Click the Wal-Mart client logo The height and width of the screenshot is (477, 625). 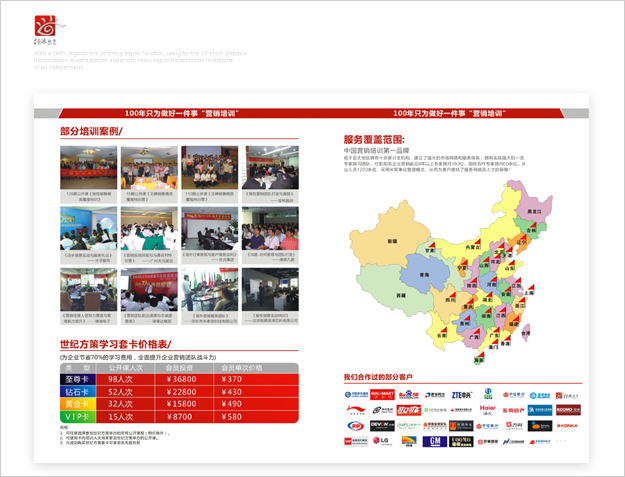point(382,394)
